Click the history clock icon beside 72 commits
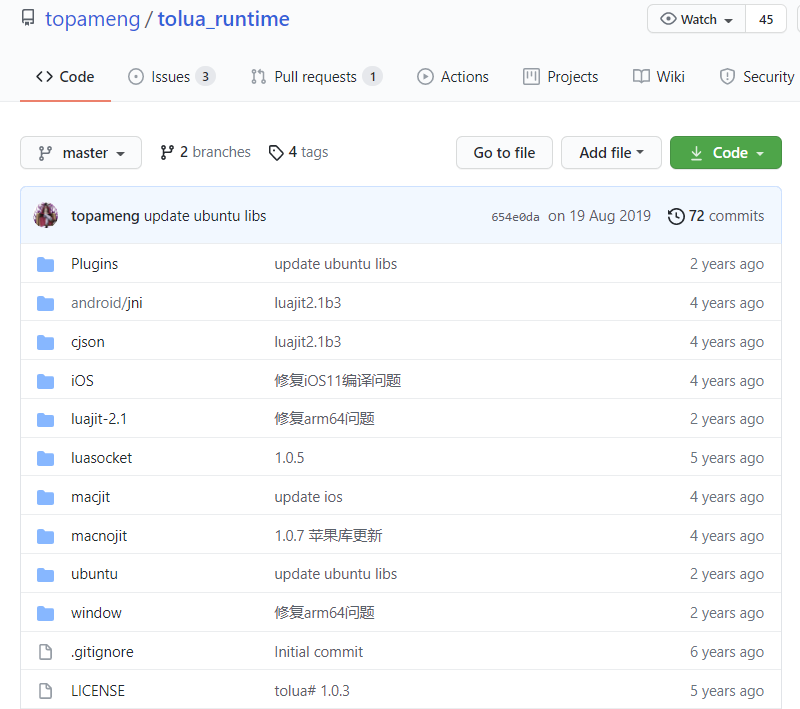The height and width of the screenshot is (709, 800). point(676,216)
